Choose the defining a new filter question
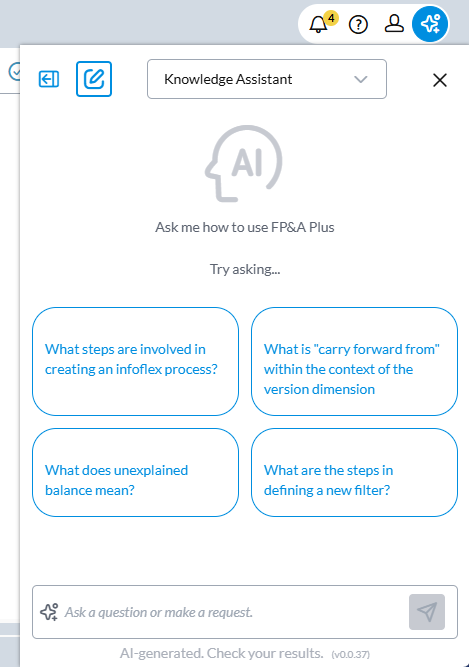 coord(354,472)
